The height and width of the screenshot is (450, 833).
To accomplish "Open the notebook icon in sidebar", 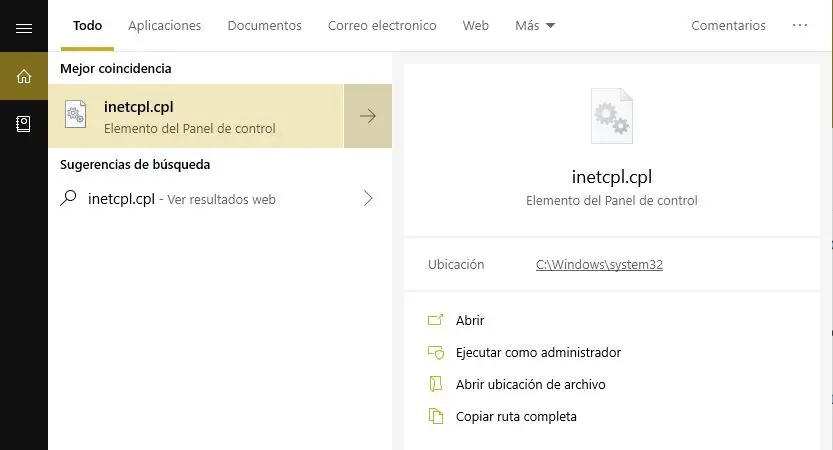I will pyautogui.click(x=24, y=124).
